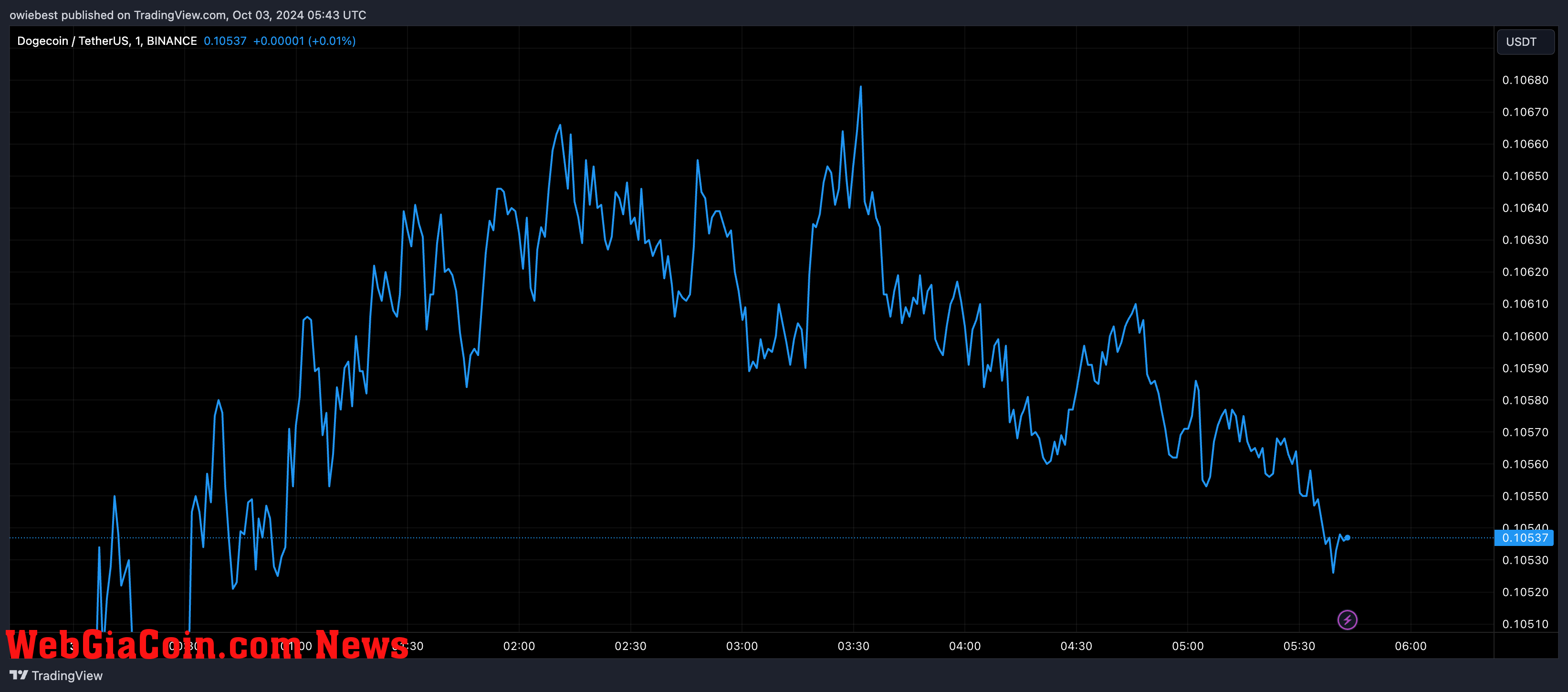Click the 0.10600 price axis label

(1525, 336)
